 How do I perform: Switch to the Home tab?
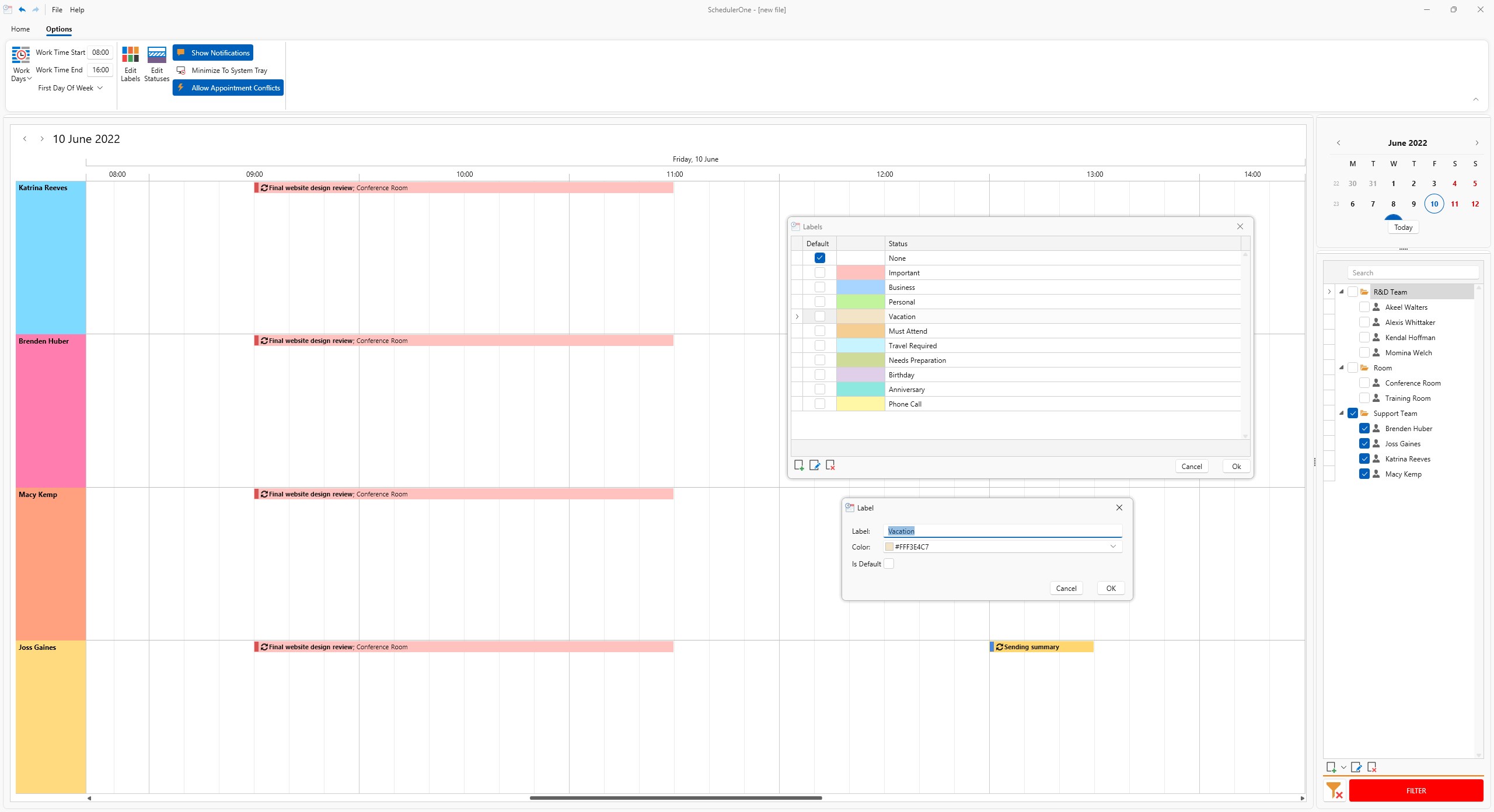pyautogui.click(x=20, y=29)
